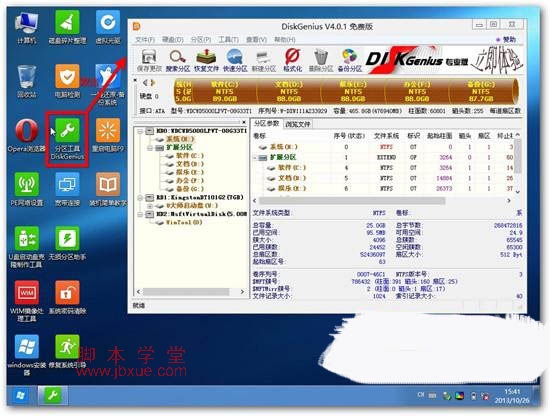Open the 文件(F) menu
Screen dimensions: 550x416
(x=145, y=39)
